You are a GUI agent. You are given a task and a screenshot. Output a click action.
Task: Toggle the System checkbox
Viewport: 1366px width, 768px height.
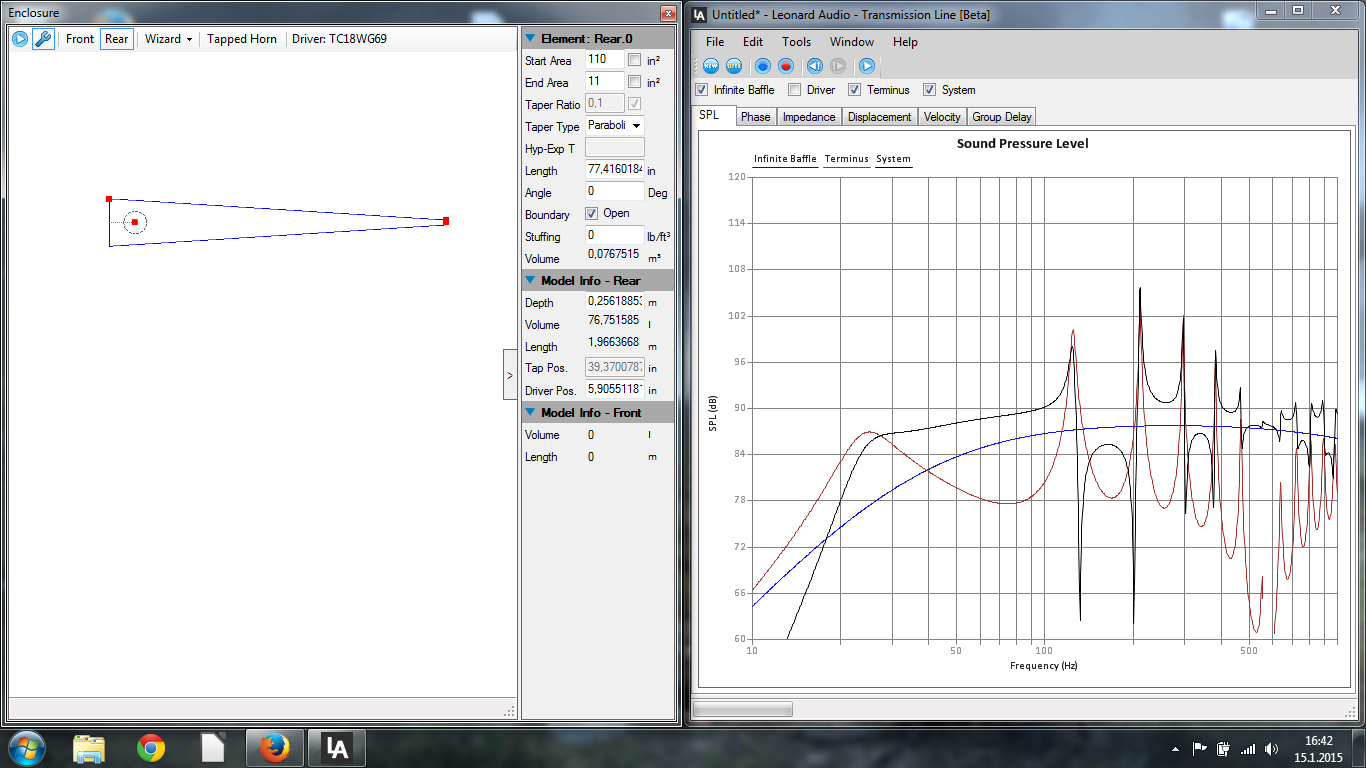click(929, 89)
